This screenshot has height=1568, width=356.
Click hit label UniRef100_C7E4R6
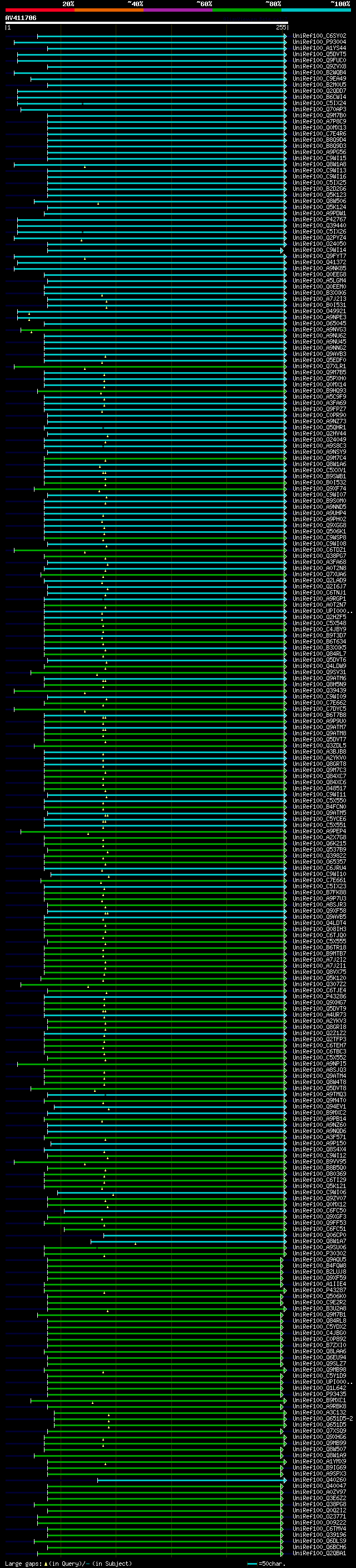(319, 134)
